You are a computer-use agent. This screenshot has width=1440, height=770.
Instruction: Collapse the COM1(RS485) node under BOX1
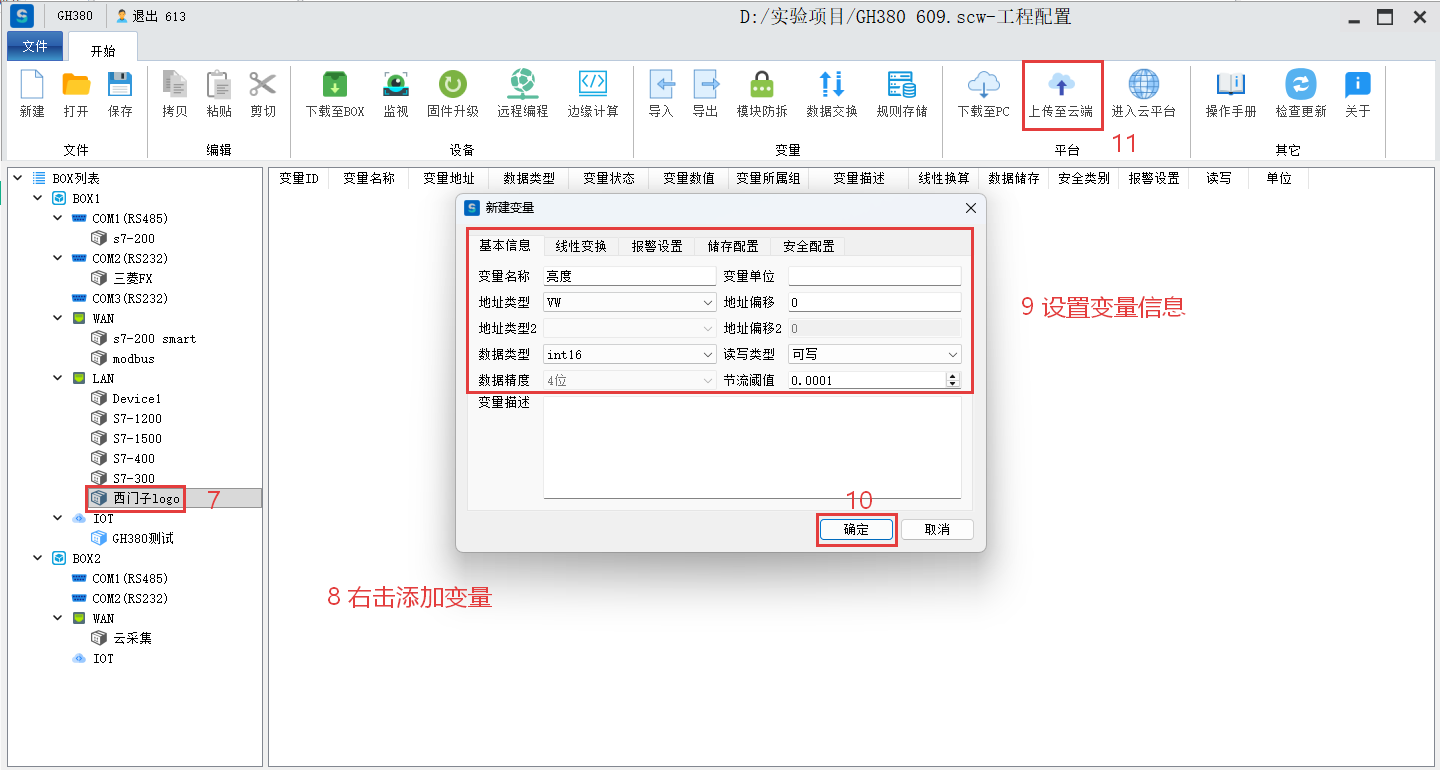(x=57, y=218)
